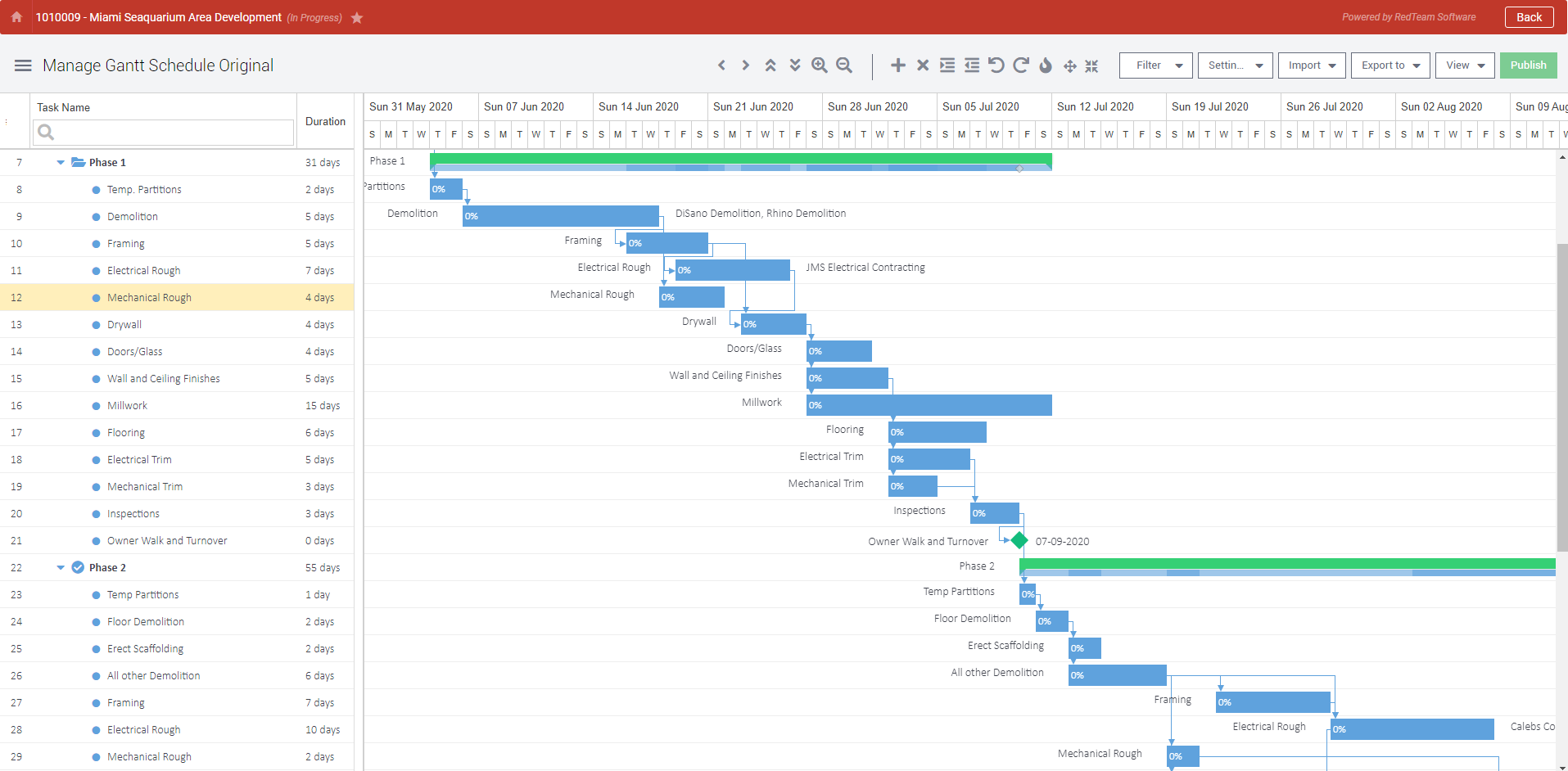The image size is (1568, 771).
Task: Click the Millwork progress bar
Action: pyautogui.click(x=929, y=405)
